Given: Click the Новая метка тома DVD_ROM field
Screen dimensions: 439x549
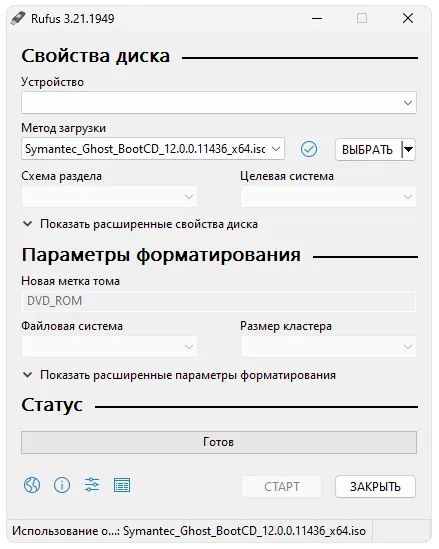Looking at the screenshot, I should (x=219, y=301).
